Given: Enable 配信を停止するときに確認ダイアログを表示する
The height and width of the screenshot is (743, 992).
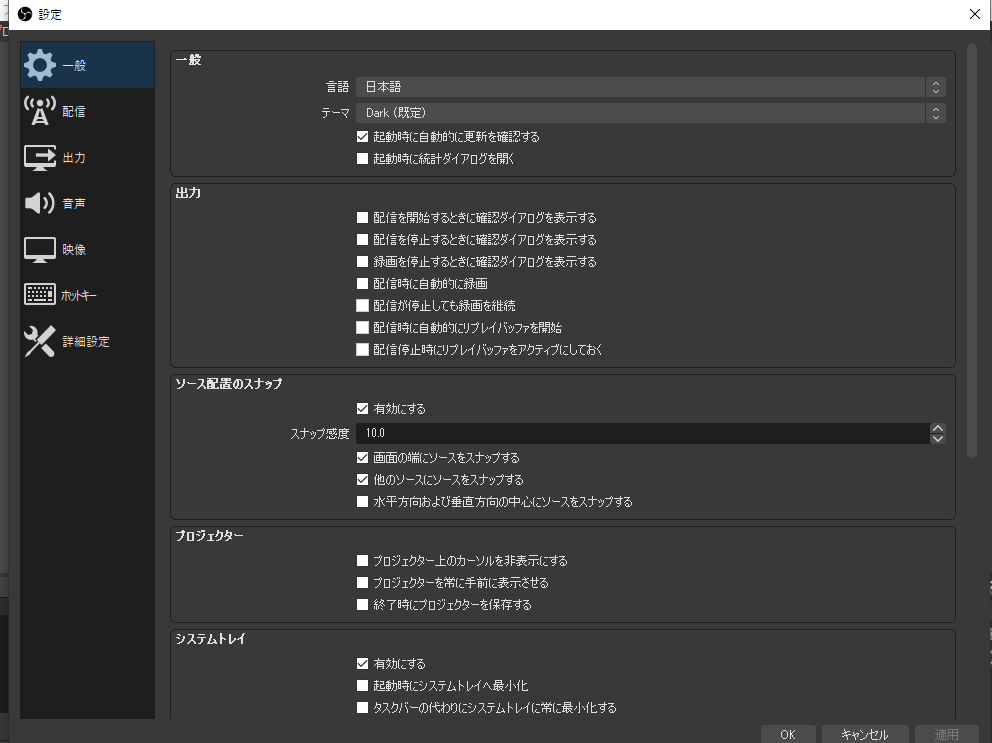Looking at the screenshot, I should click(363, 240).
